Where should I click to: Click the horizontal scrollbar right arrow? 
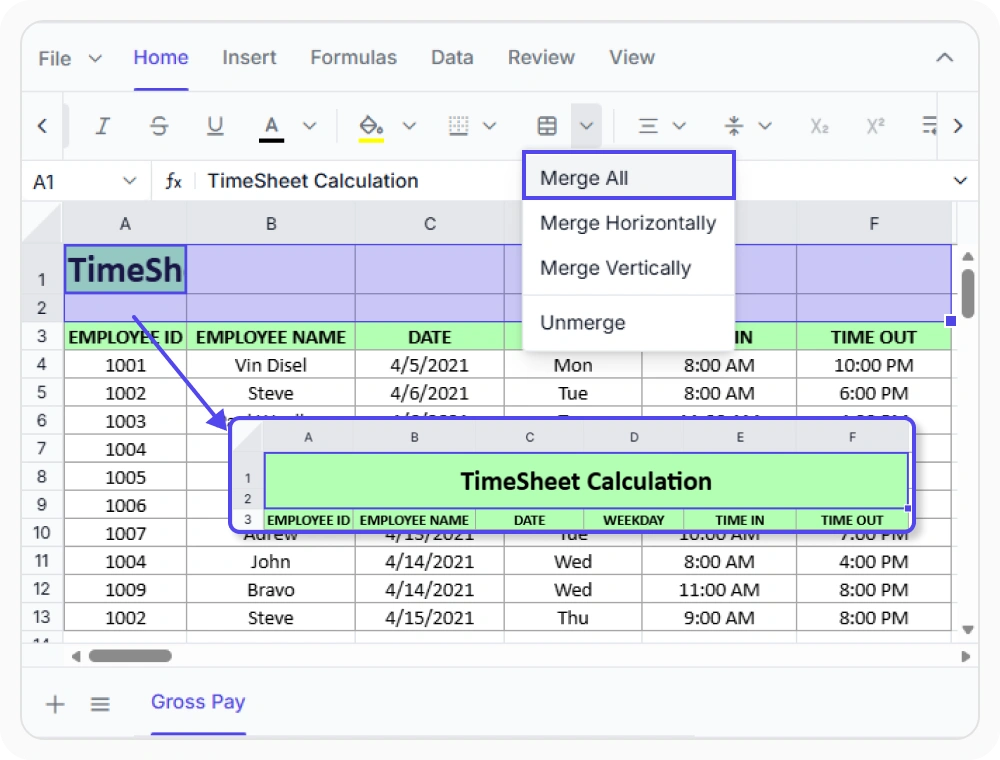coord(966,656)
